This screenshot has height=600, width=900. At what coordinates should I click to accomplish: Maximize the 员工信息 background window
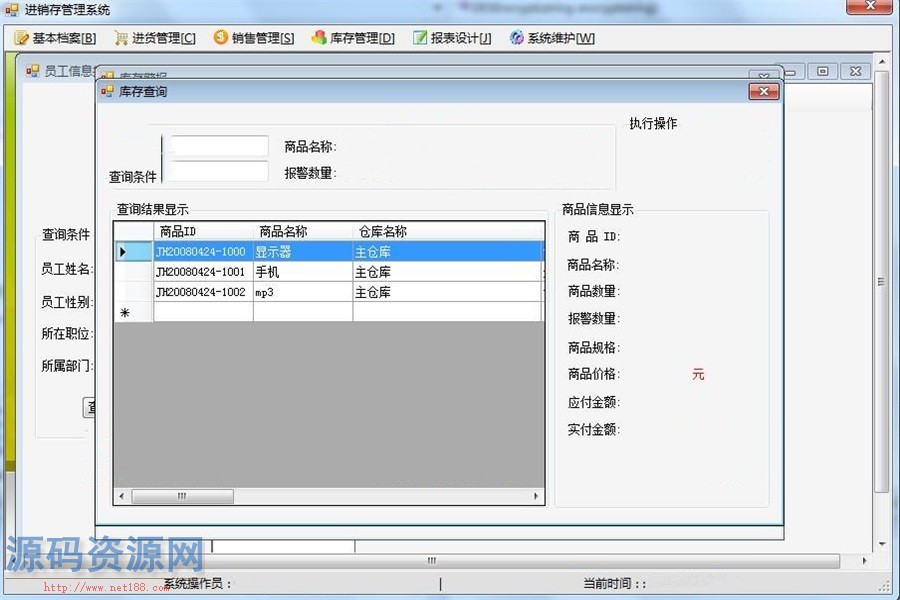(x=823, y=71)
